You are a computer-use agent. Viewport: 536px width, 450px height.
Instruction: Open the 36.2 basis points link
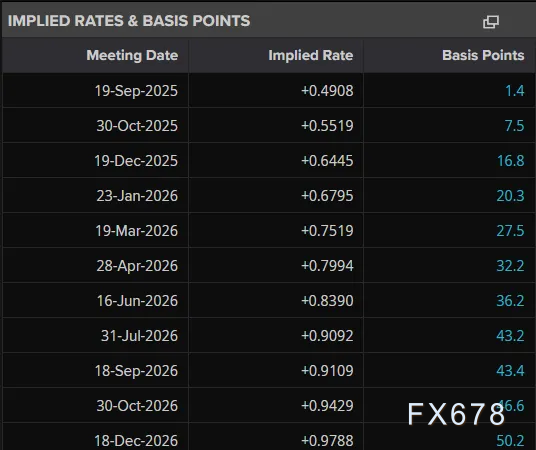click(510, 301)
